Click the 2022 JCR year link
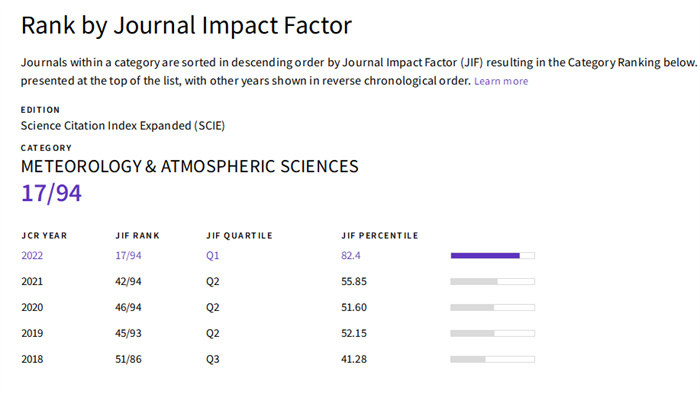This screenshot has width=700, height=397. tap(32, 255)
